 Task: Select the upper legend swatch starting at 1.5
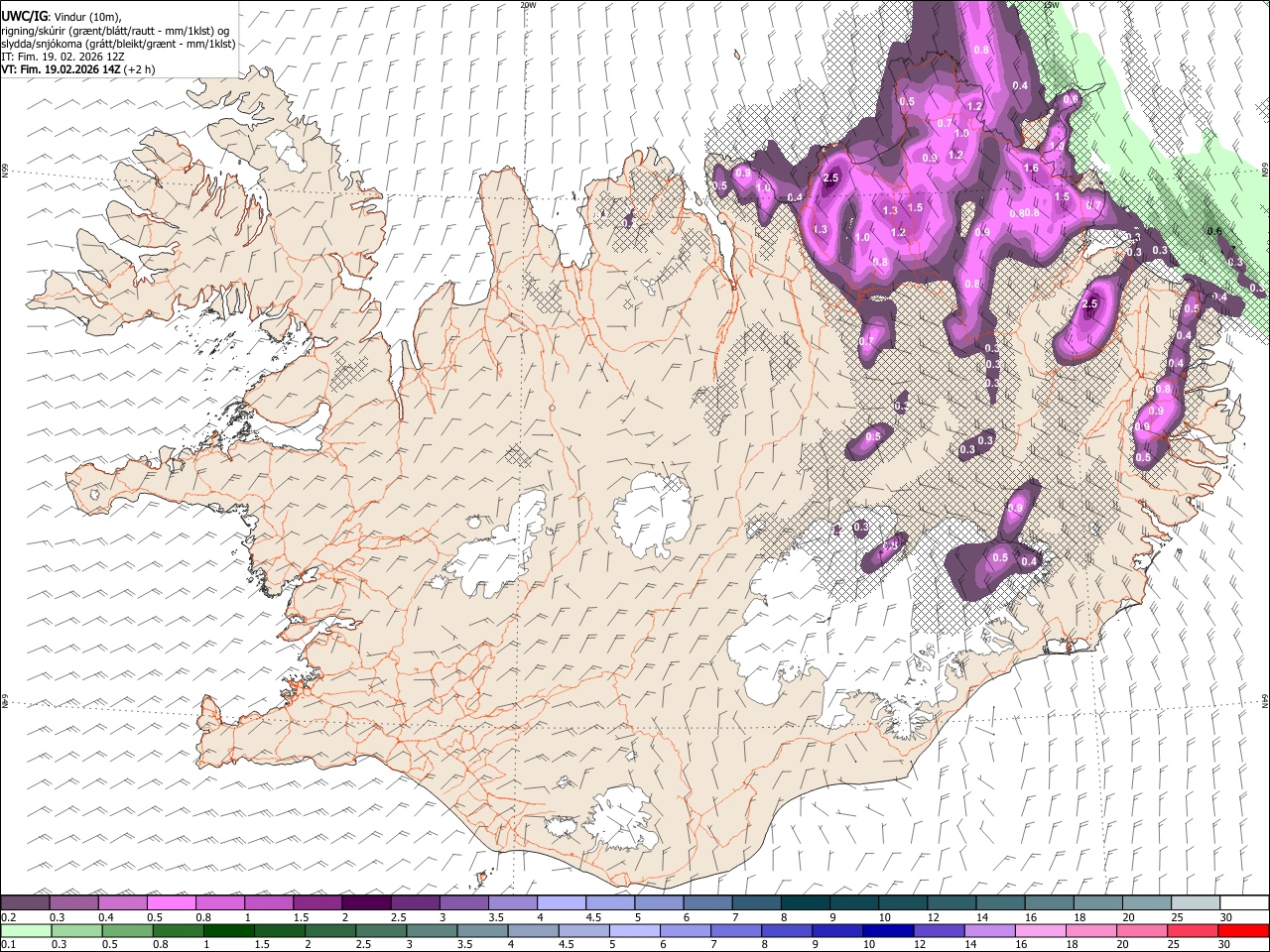[x=317, y=903]
